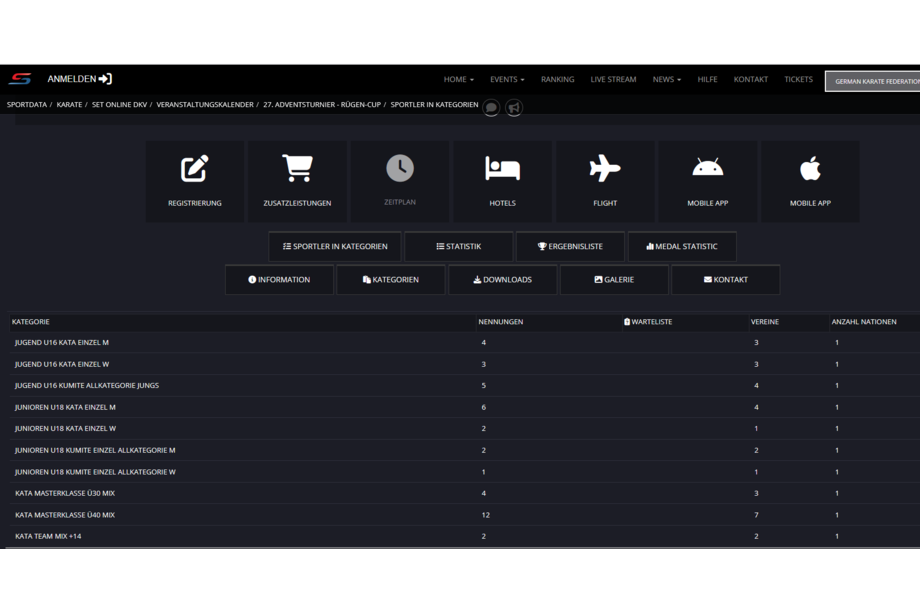
Task: Expand the News dropdown menu
Action: [x=666, y=79]
